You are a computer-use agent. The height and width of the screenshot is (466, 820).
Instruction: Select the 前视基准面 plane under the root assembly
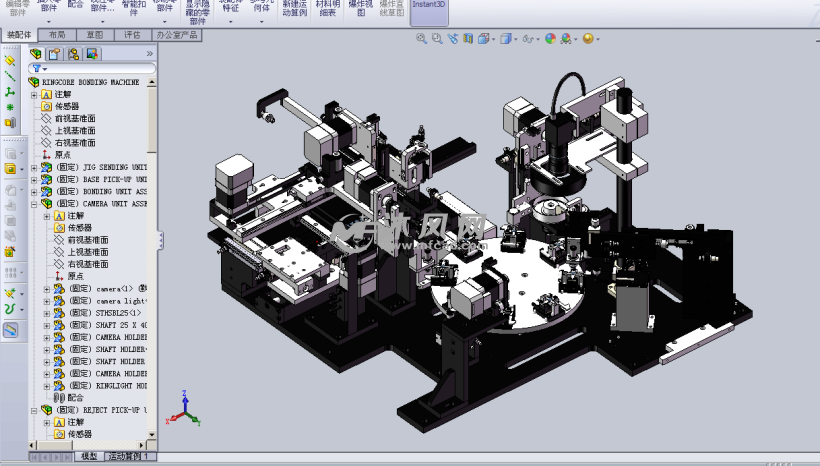(x=75, y=119)
